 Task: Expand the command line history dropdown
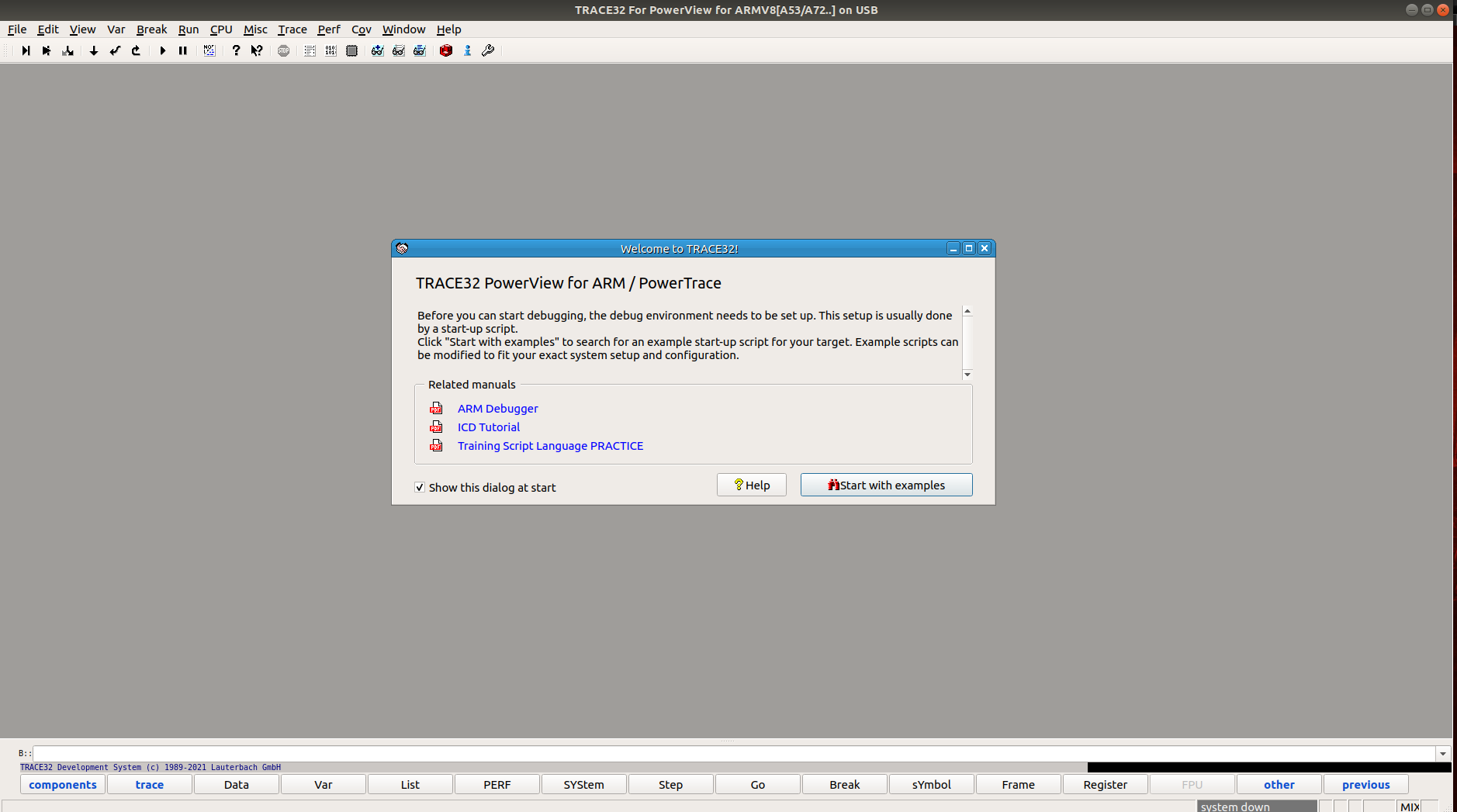pyautogui.click(x=1442, y=753)
